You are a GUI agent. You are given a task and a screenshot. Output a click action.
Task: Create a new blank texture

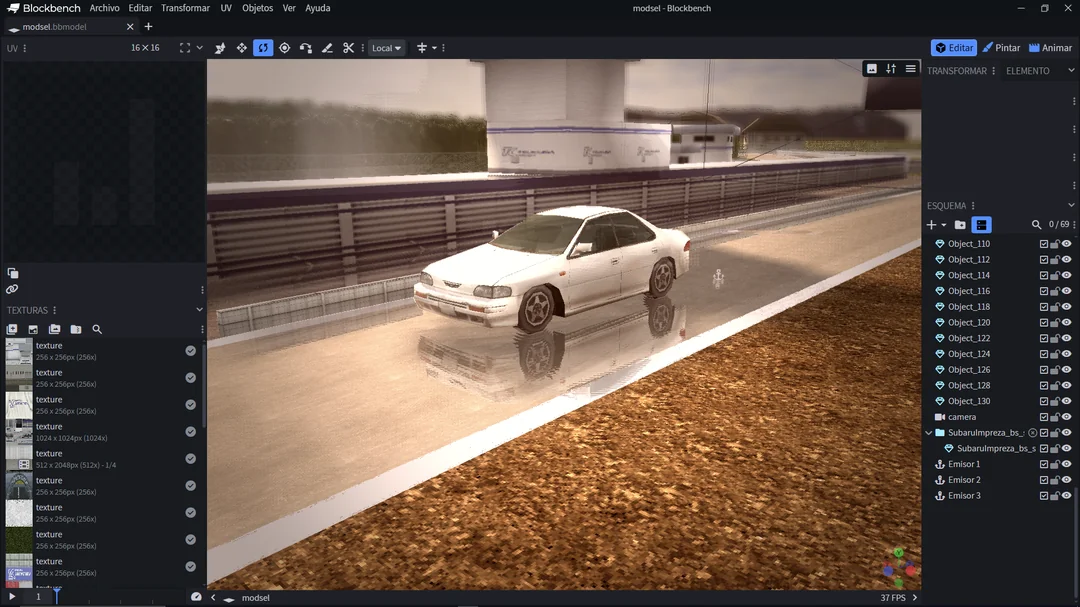pyautogui.click(x=12, y=329)
